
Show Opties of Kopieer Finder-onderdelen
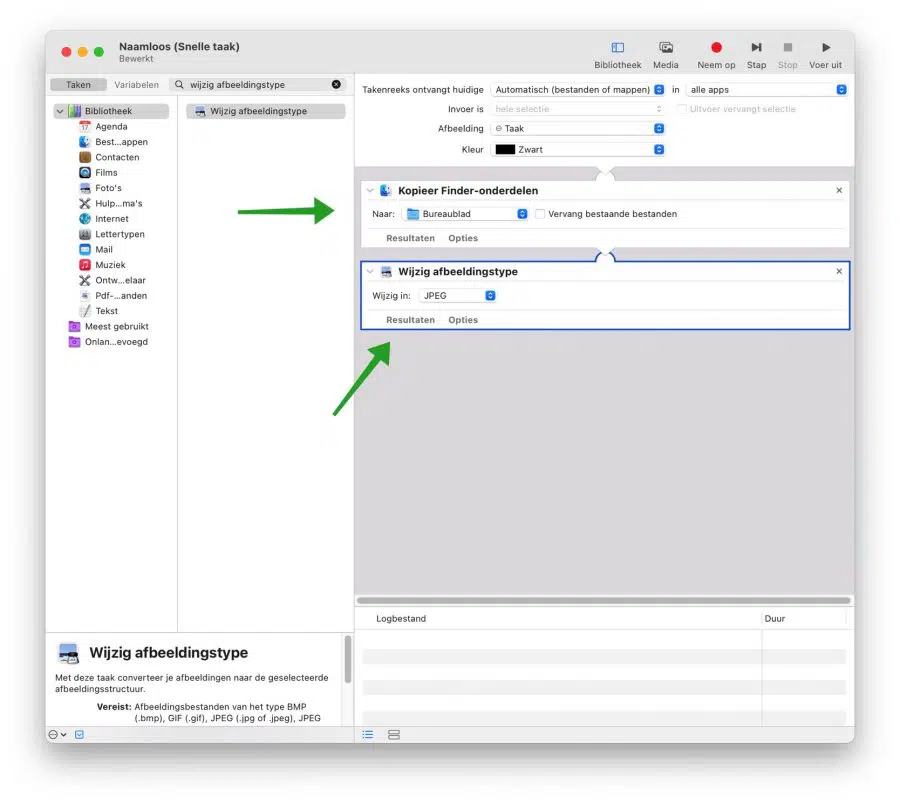tap(463, 238)
